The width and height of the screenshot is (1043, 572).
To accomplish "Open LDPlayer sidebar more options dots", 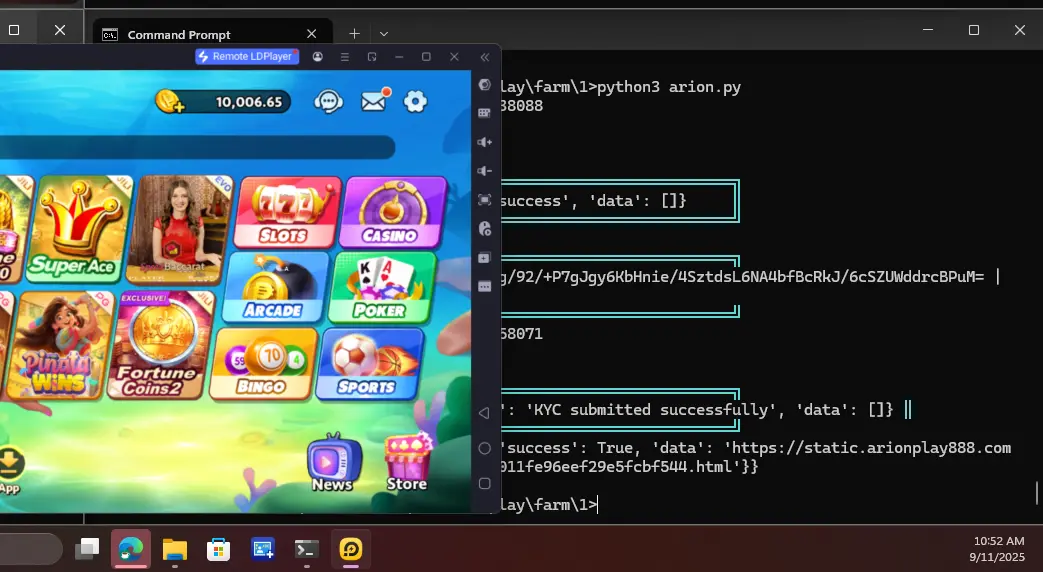I will coord(485,287).
